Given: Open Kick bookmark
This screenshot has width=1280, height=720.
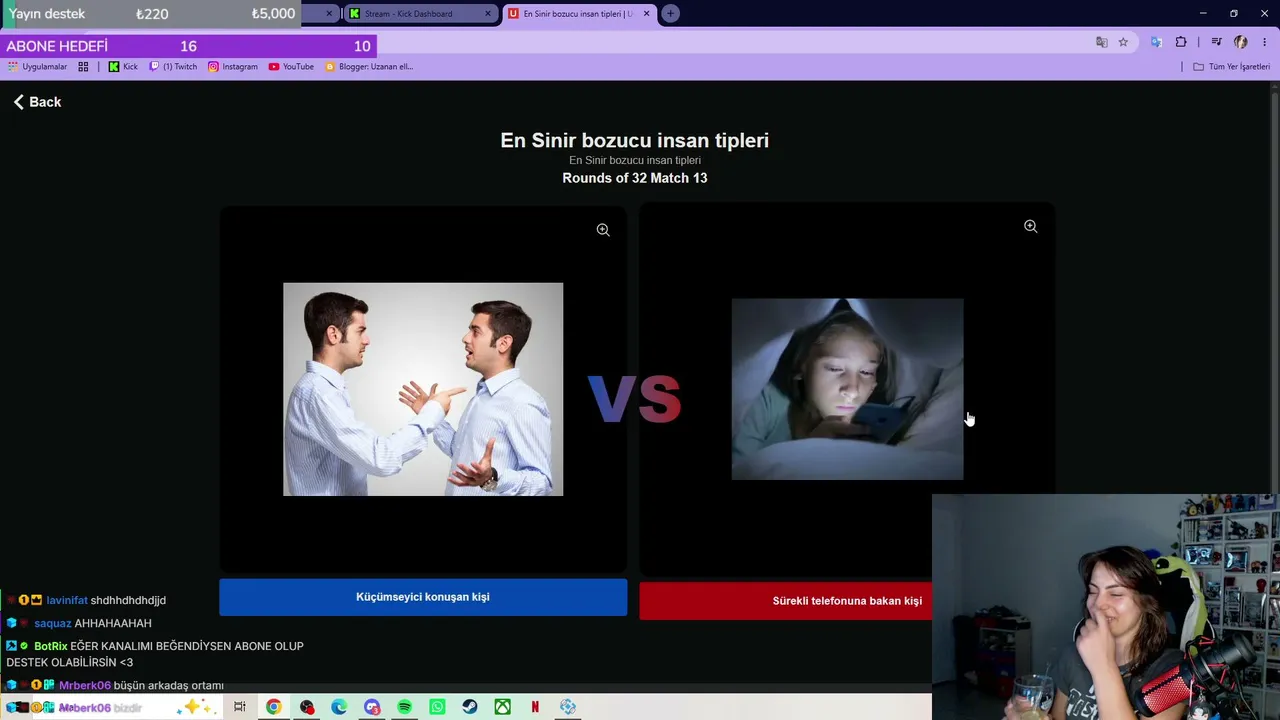Looking at the screenshot, I should [x=123, y=67].
